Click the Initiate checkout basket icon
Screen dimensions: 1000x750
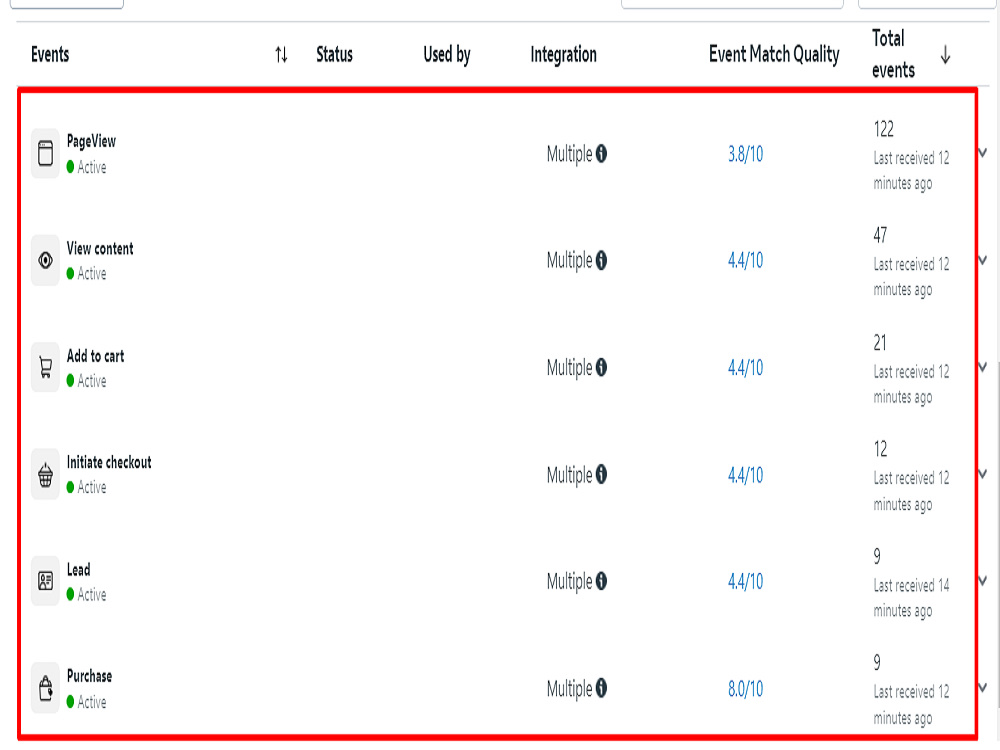[x=45, y=474]
